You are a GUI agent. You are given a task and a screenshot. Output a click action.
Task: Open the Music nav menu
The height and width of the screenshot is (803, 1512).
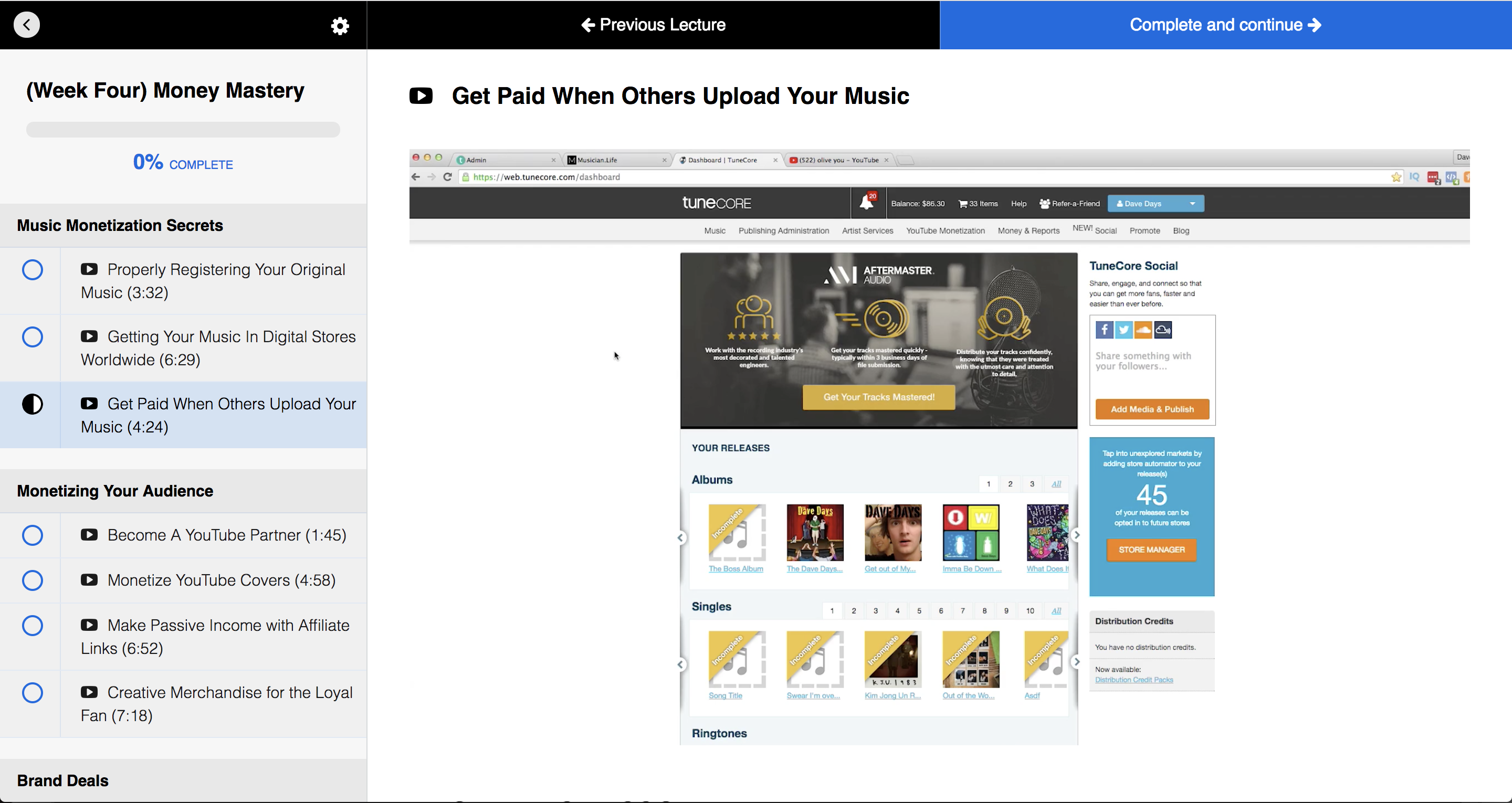click(715, 231)
